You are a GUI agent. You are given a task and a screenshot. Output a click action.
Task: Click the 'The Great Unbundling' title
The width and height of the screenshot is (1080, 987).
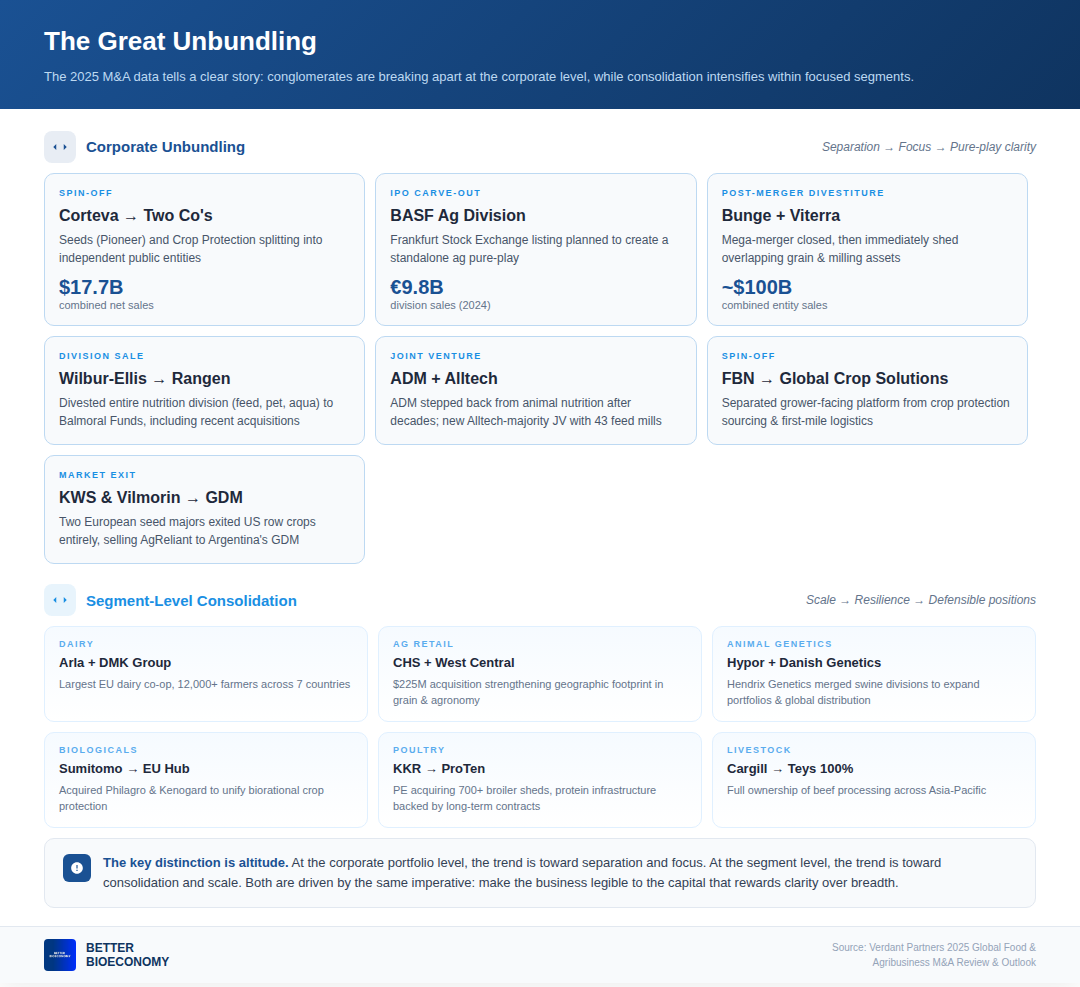pyautogui.click(x=180, y=41)
